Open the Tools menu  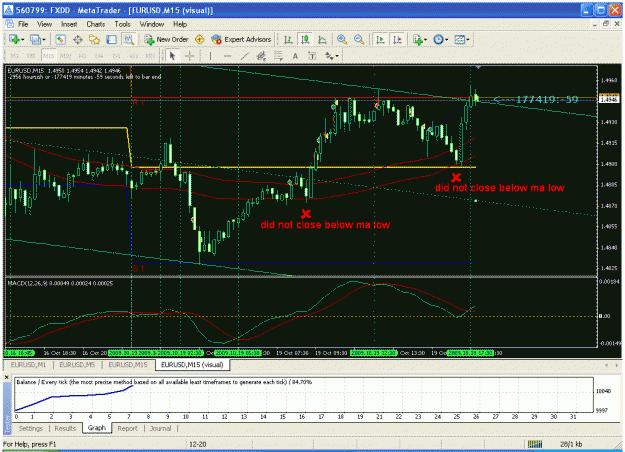[x=122, y=24]
